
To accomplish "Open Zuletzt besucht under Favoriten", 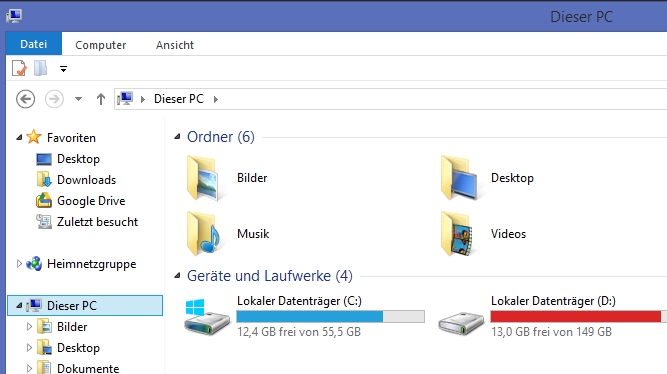I will click(x=97, y=222).
